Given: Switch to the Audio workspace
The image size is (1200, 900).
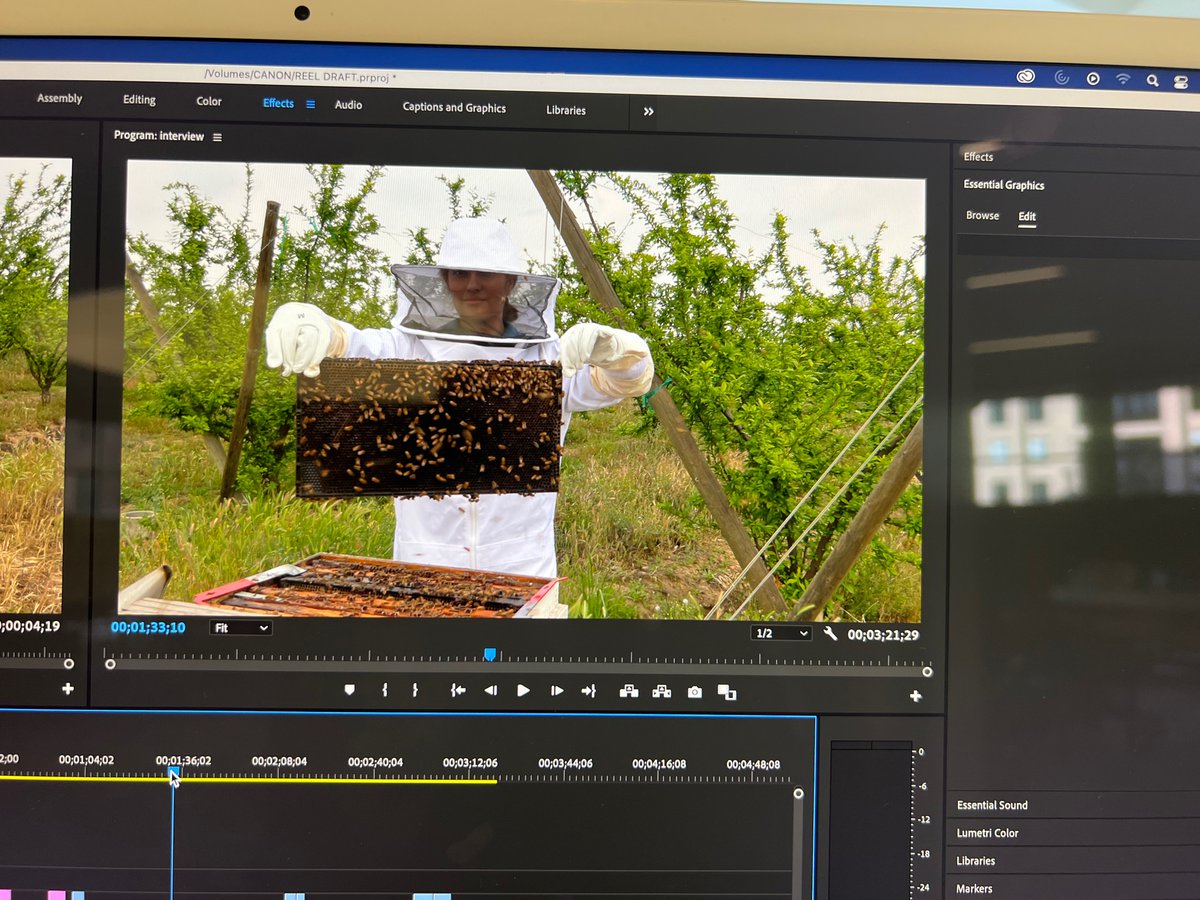Looking at the screenshot, I should pyautogui.click(x=348, y=104).
